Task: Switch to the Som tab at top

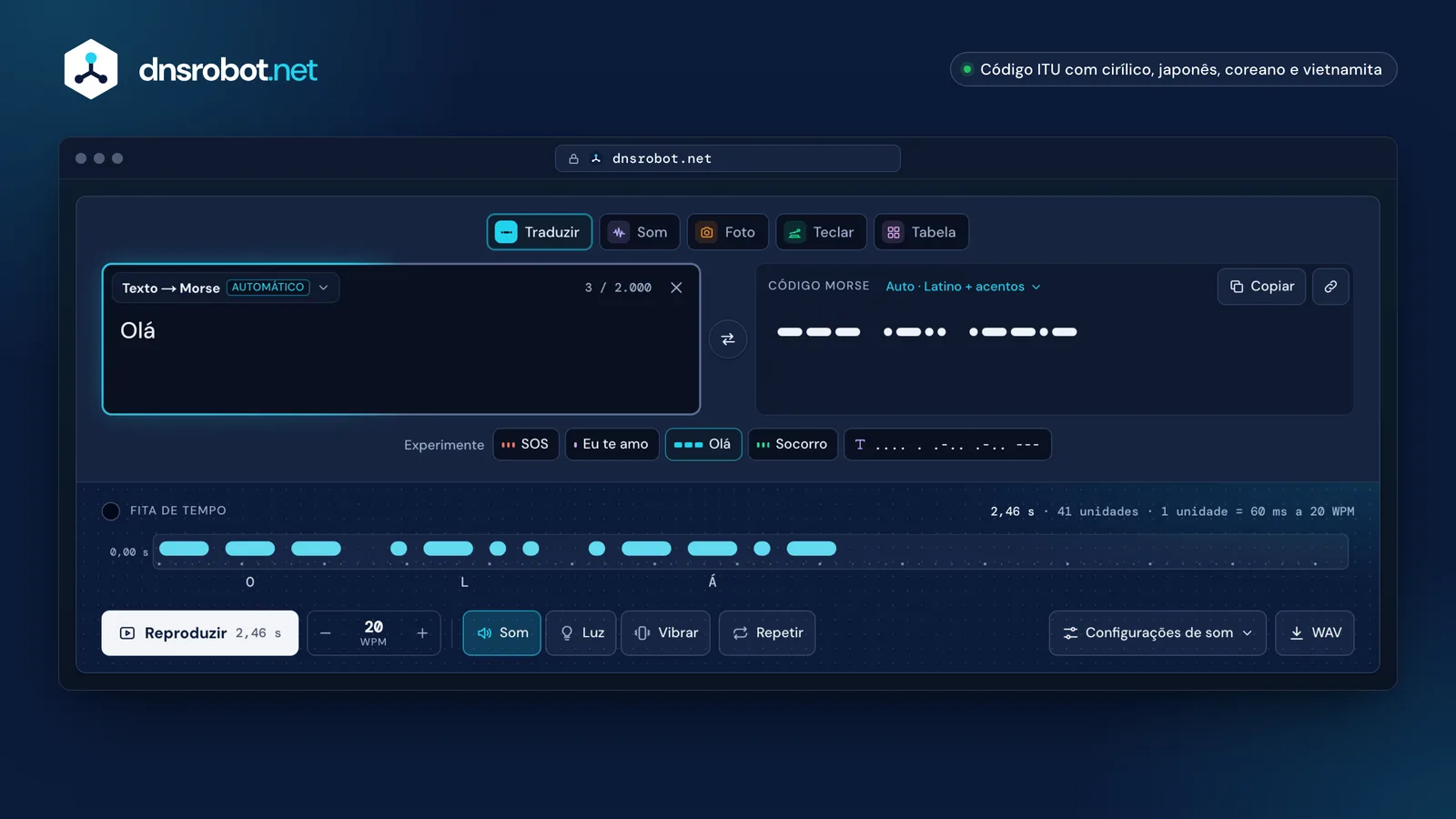Action: pyautogui.click(x=640, y=232)
